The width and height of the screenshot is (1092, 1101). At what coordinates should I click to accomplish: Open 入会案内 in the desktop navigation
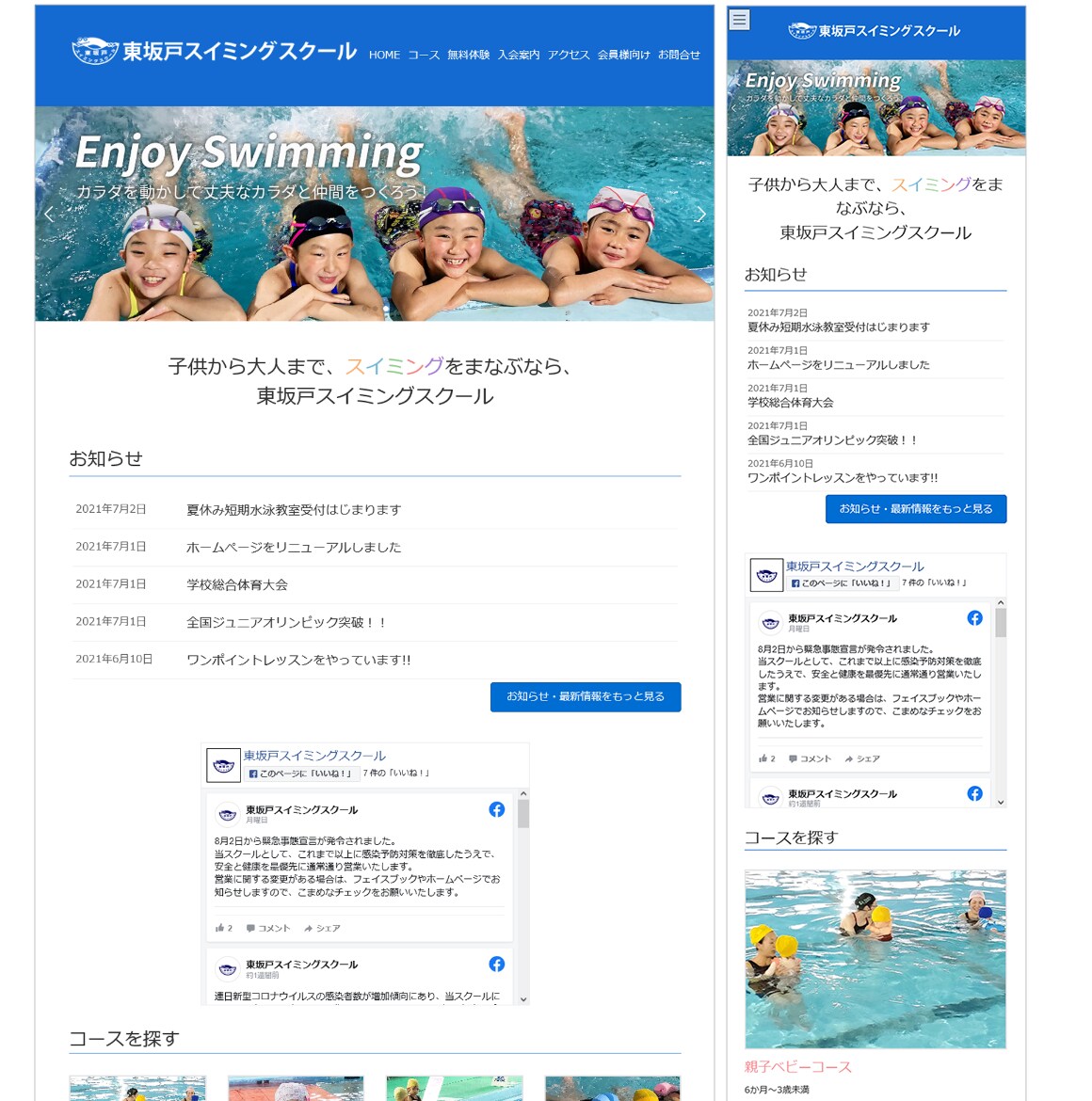(x=519, y=55)
